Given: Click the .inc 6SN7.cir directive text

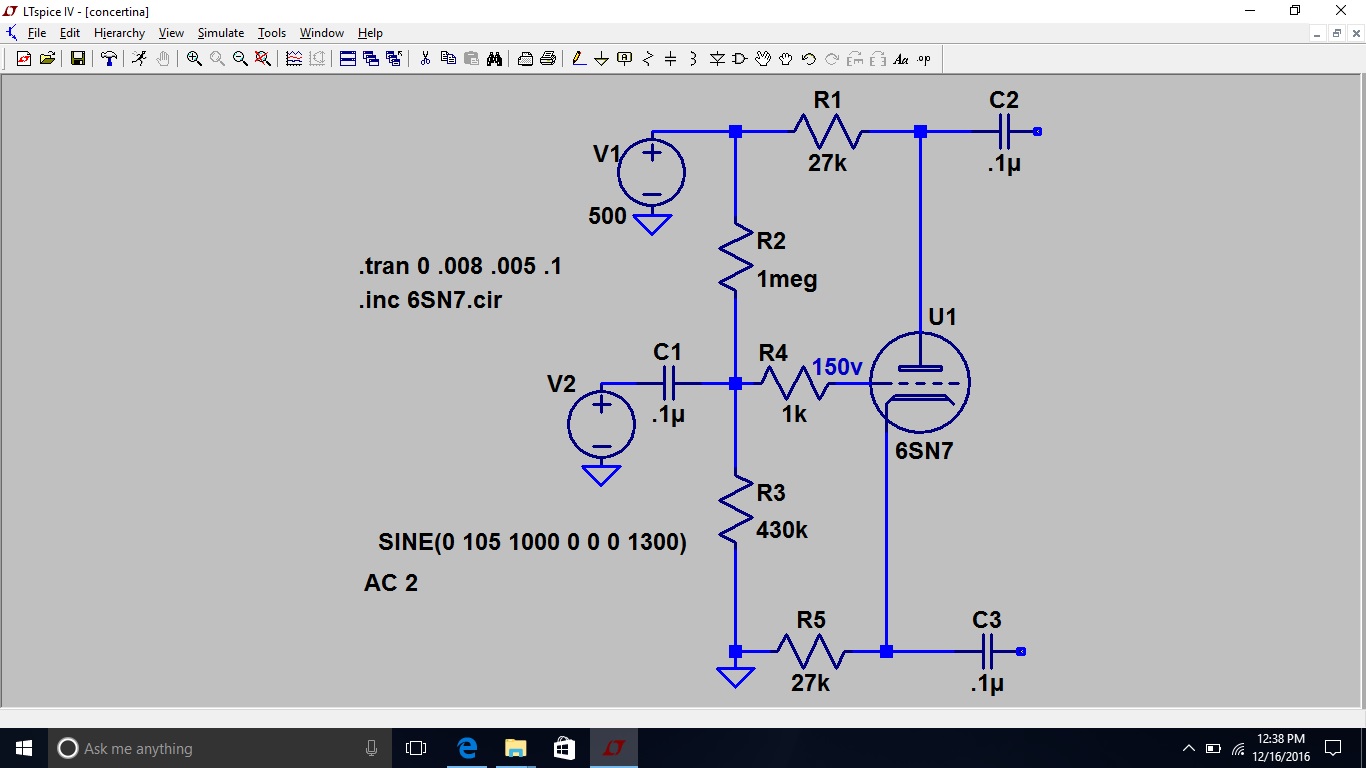Looking at the screenshot, I should [430, 300].
